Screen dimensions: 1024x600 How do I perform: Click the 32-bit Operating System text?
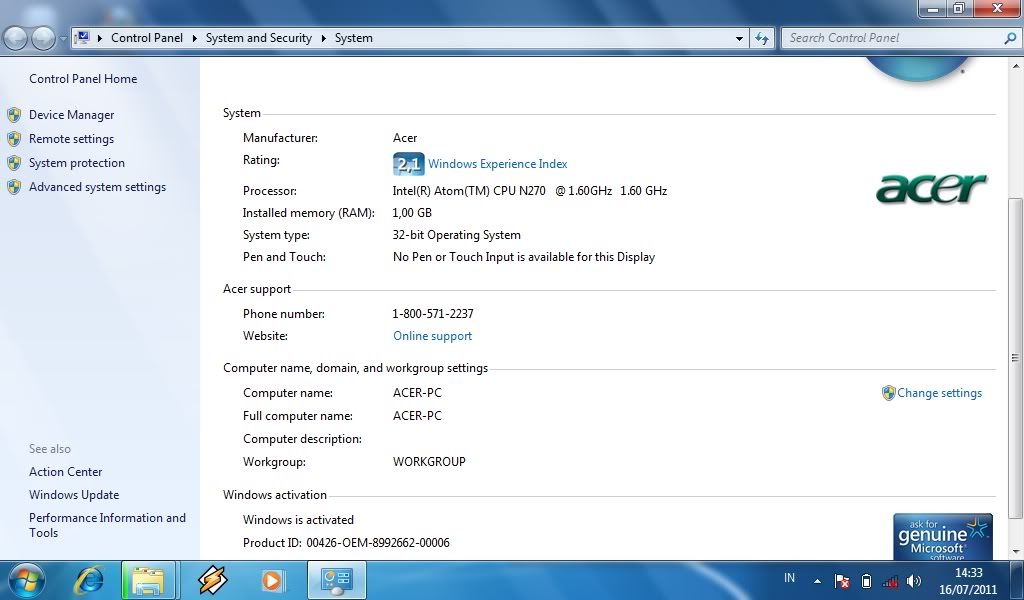pyautogui.click(x=456, y=235)
